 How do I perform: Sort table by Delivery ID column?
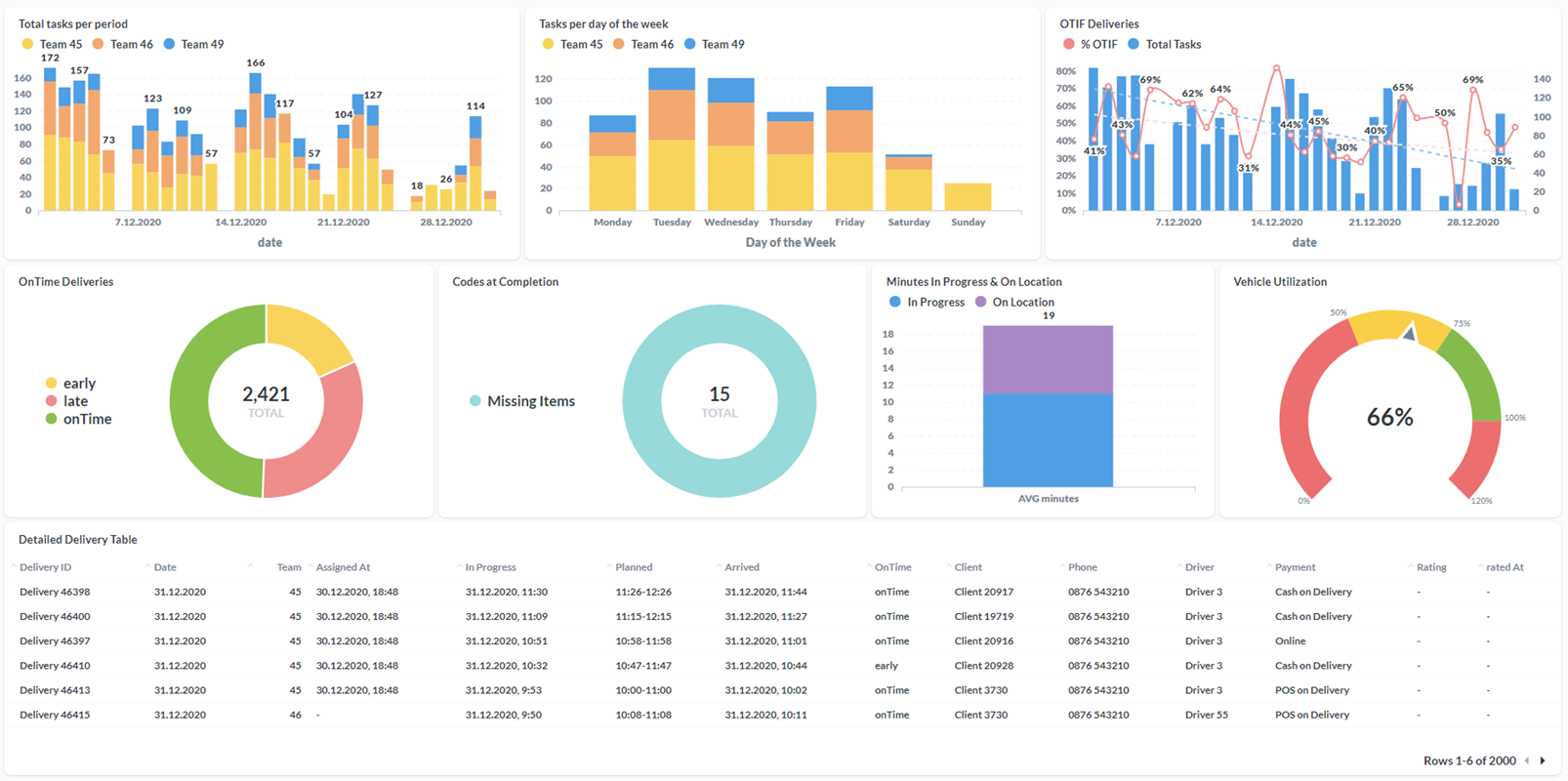pos(45,567)
